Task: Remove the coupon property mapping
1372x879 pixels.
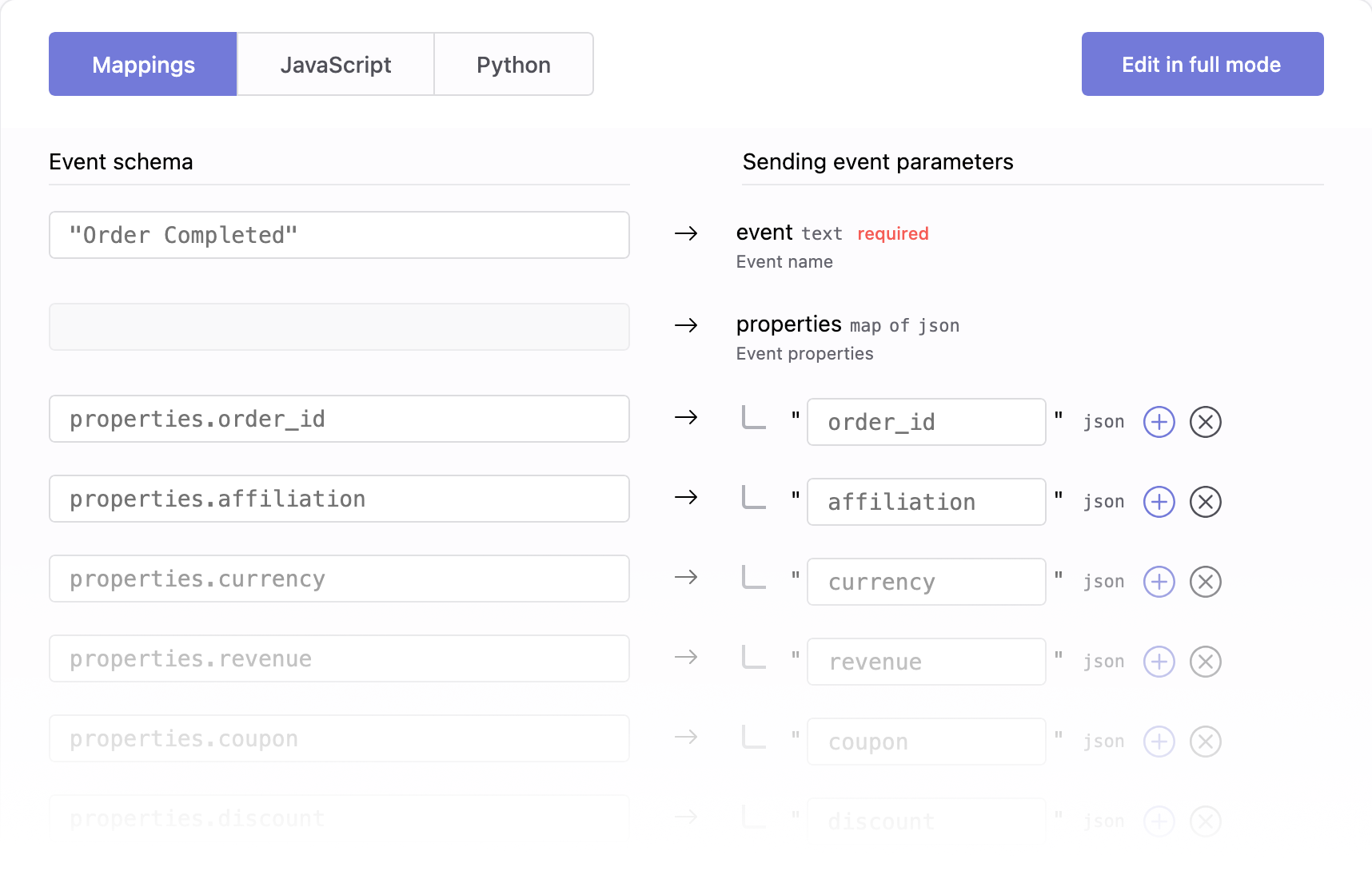Action: [x=1205, y=742]
